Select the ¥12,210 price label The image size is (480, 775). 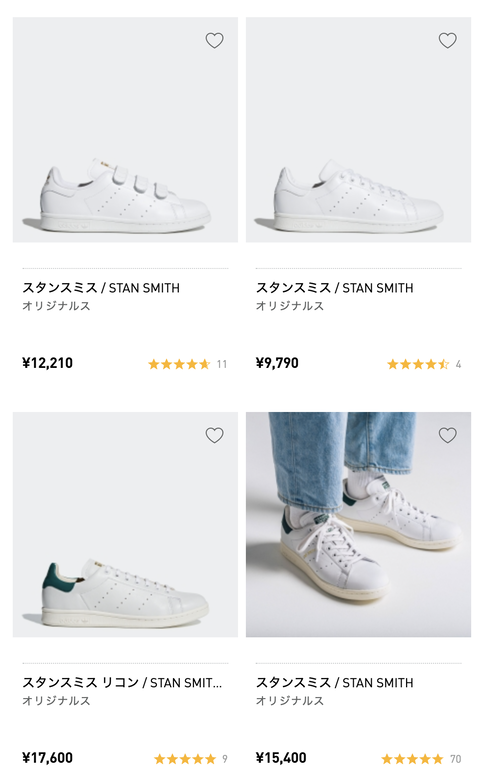coord(47,363)
